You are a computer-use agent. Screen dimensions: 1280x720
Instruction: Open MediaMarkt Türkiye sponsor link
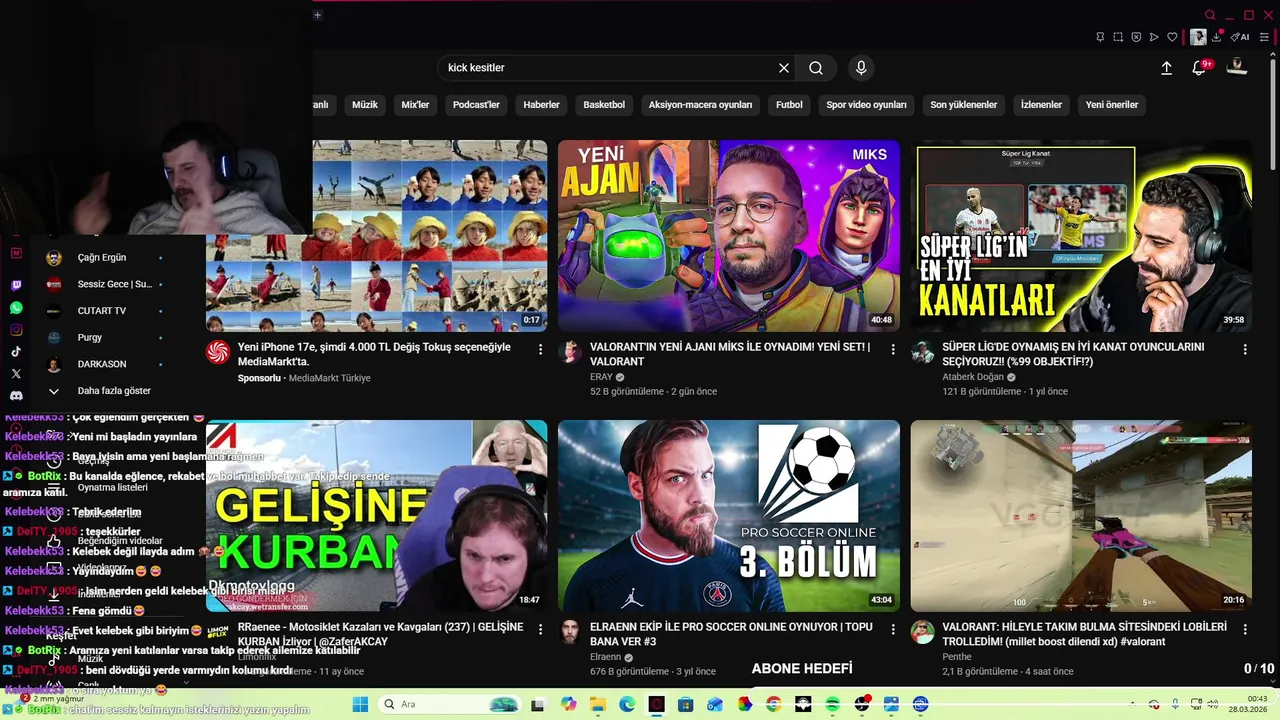(329, 378)
